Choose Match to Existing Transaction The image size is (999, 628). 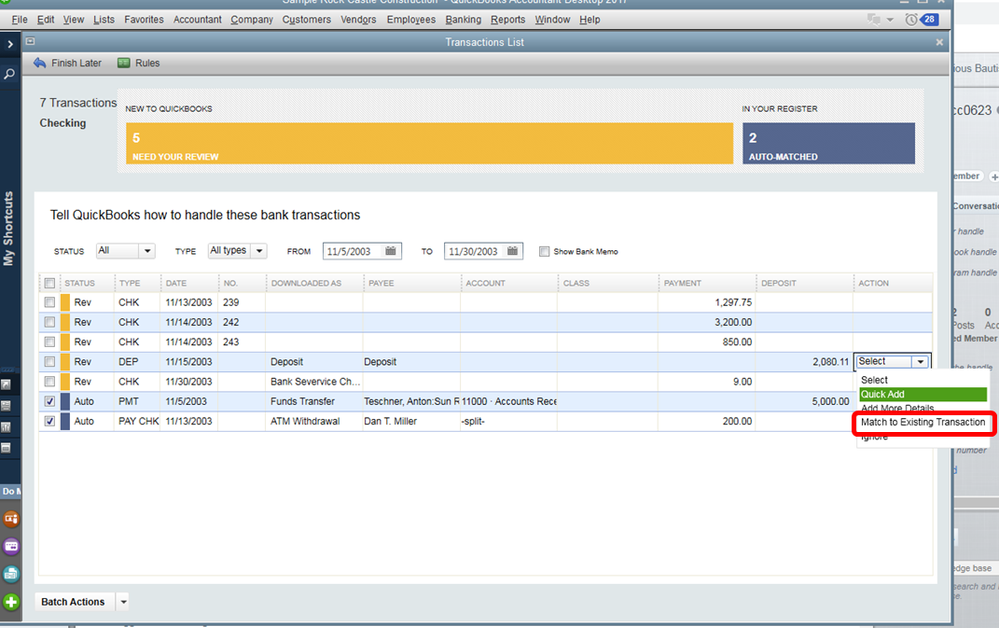tap(923, 422)
